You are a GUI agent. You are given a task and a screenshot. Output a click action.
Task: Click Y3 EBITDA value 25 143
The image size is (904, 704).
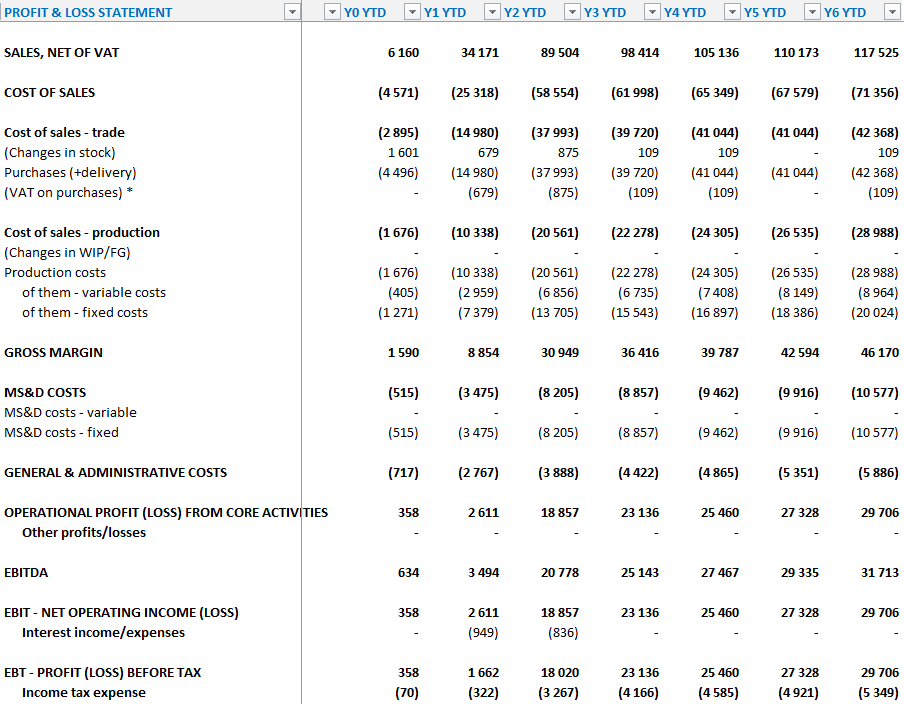point(640,572)
